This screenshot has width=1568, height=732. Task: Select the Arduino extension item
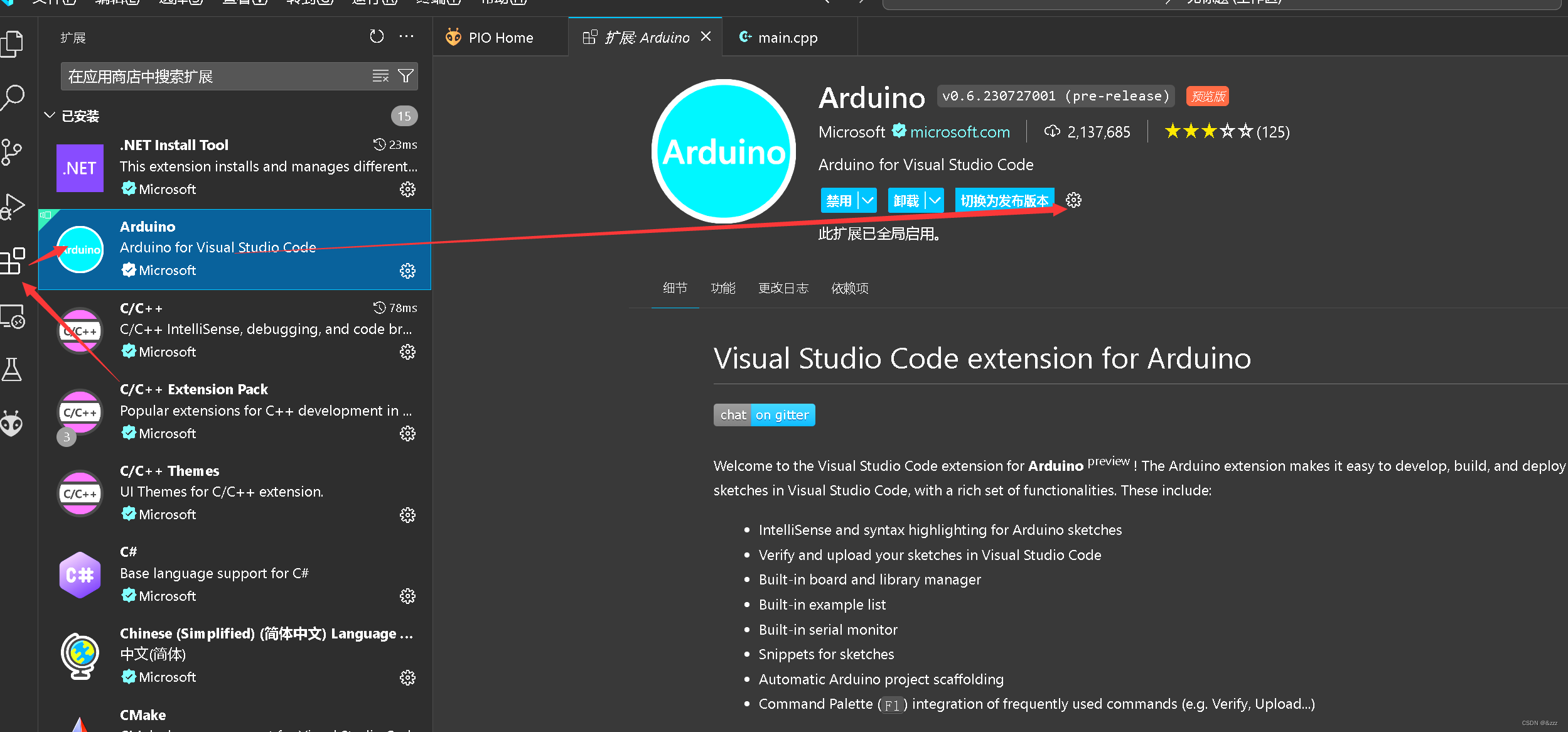235,249
